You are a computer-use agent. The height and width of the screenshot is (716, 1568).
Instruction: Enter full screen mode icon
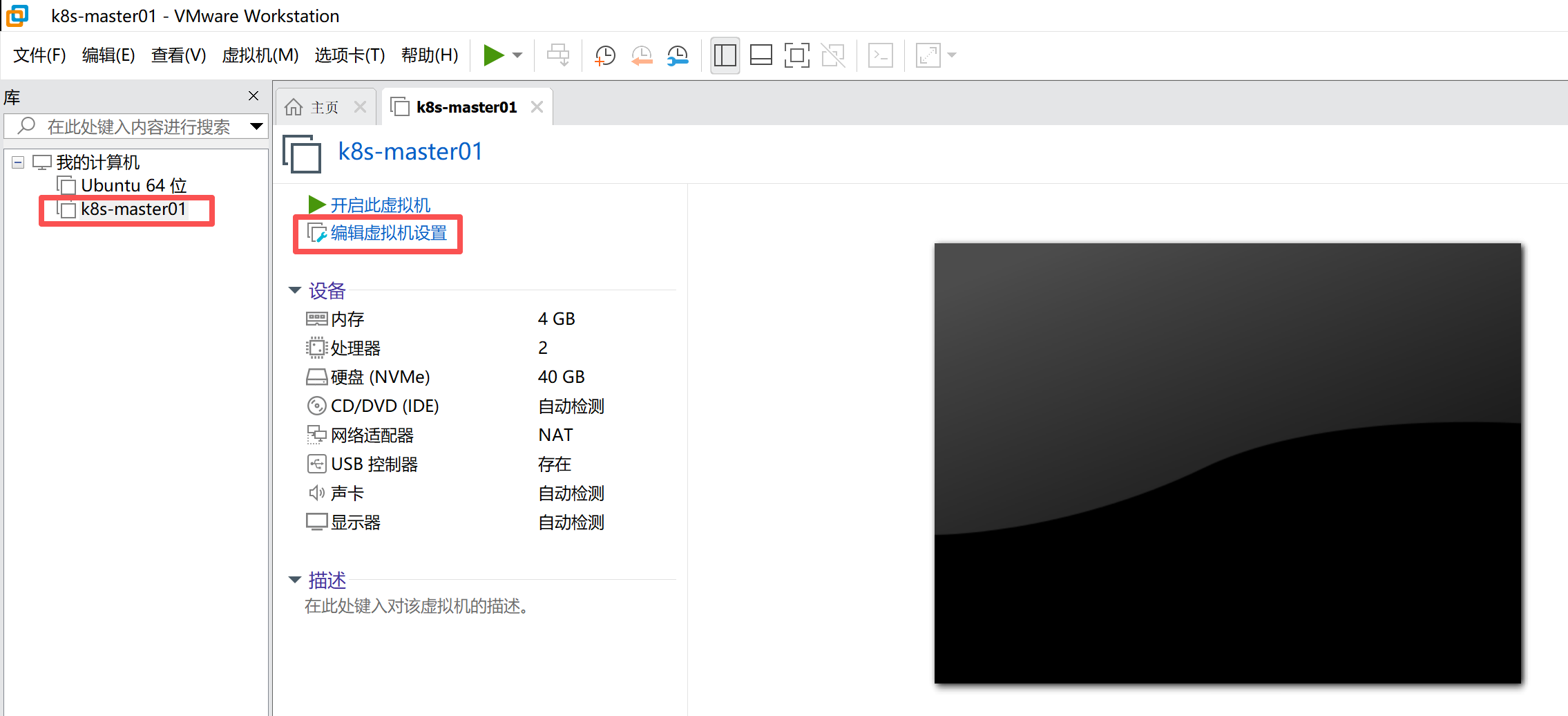pyautogui.click(x=796, y=55)
